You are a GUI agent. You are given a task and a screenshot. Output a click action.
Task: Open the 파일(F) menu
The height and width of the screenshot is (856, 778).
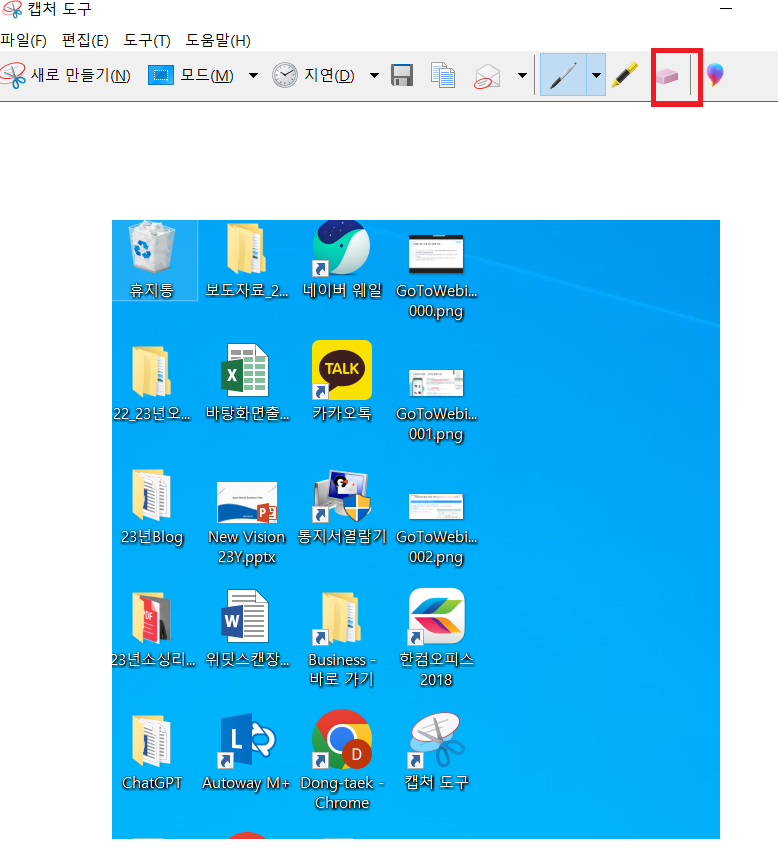(x=23, y=40)
